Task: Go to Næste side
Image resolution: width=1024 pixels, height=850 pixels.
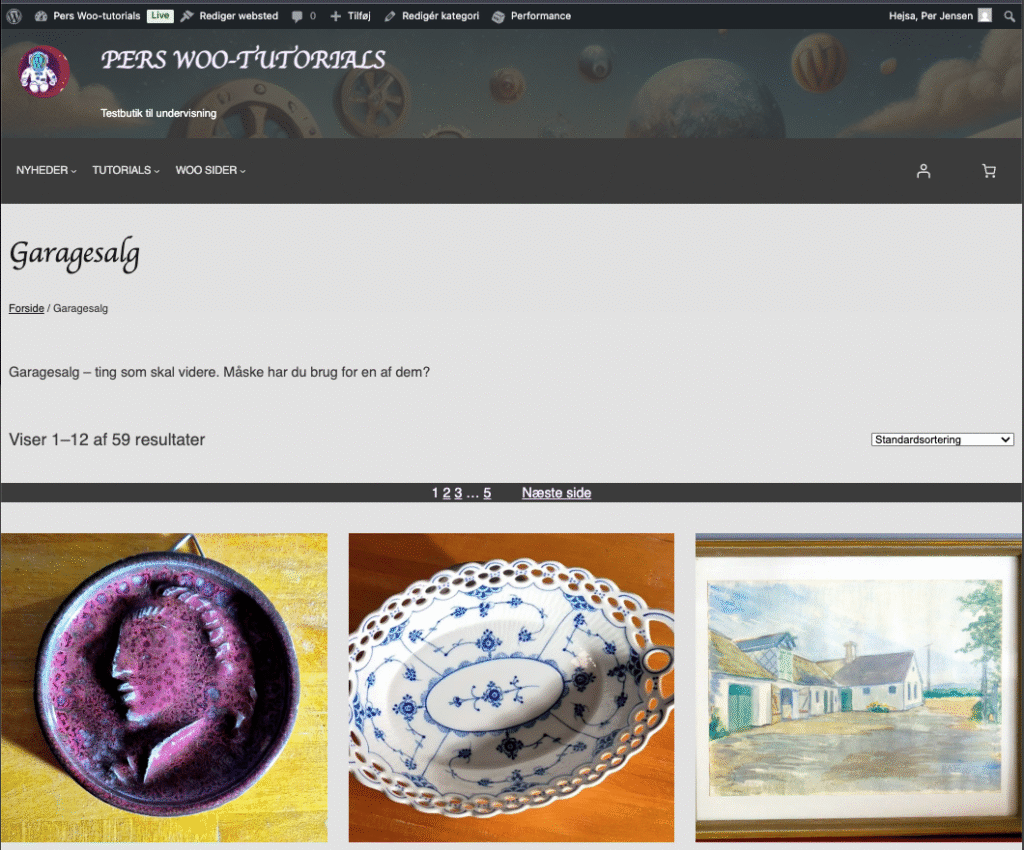Action: (x=556, y=494)
